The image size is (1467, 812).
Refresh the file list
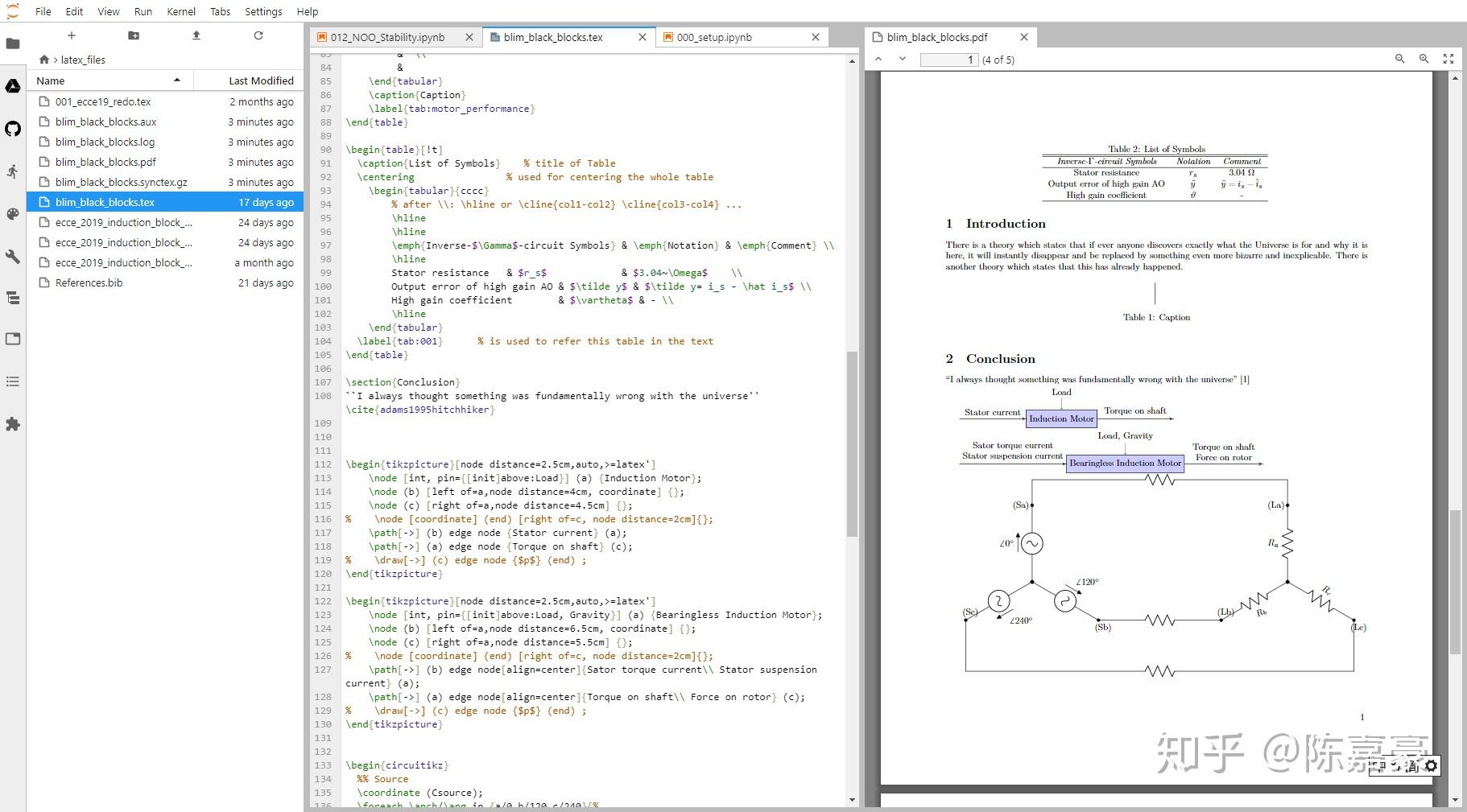point(258,35)
